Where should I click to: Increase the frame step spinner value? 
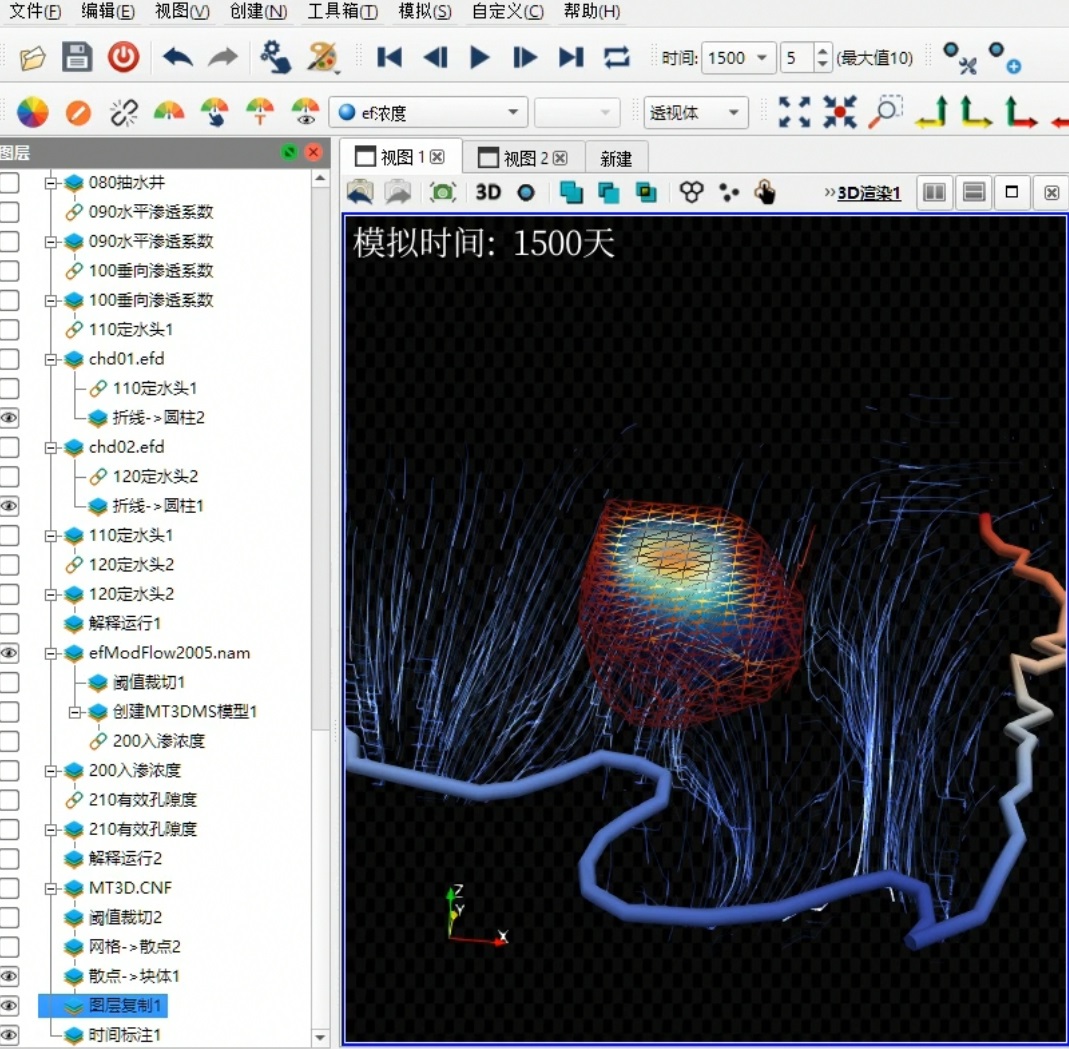(x=823, y=50)
